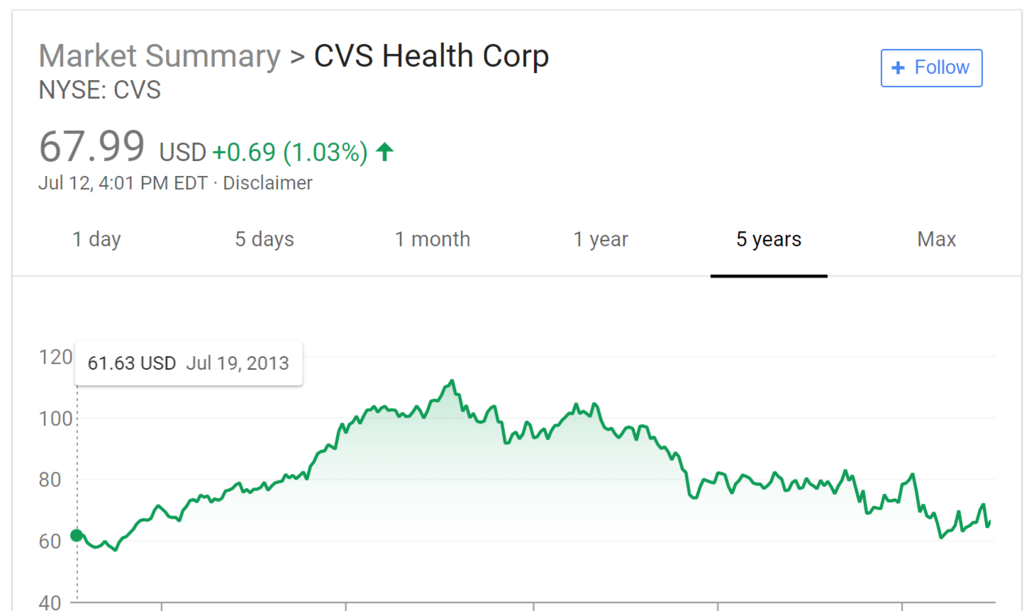
Task: Open the Market Summary breadcrumb link
Action: click(160, 56)
